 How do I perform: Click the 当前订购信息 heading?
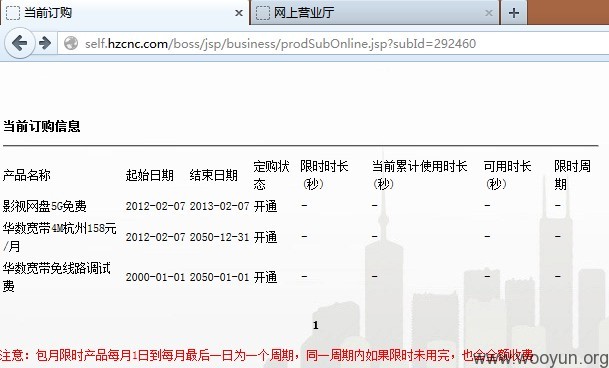(x=42, y=126)
